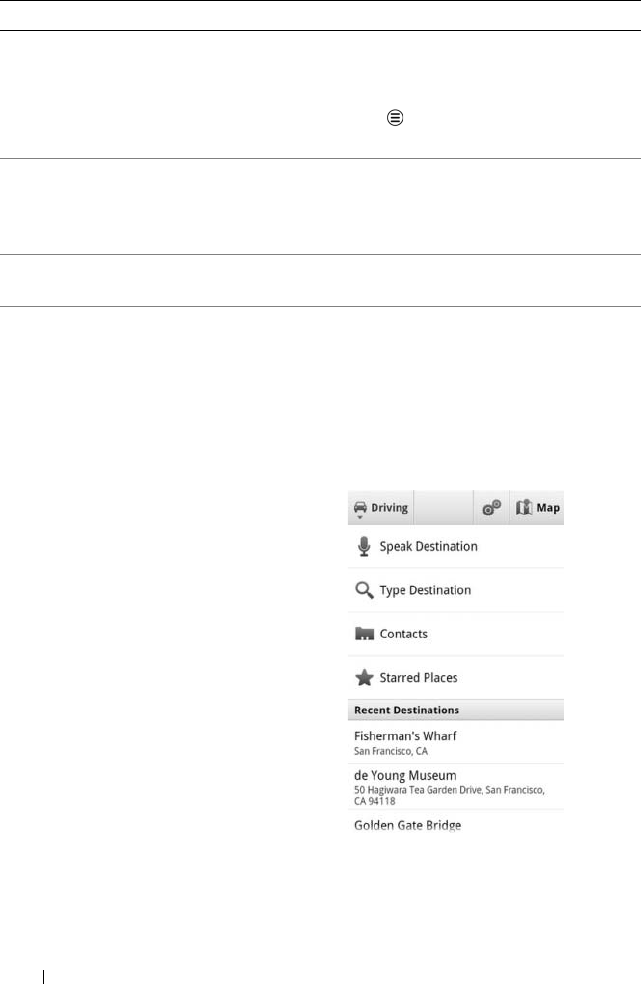This screenshot has width=641, height=984.
Task: Click the Contacts folder icon
Action: tap(364, 634)
